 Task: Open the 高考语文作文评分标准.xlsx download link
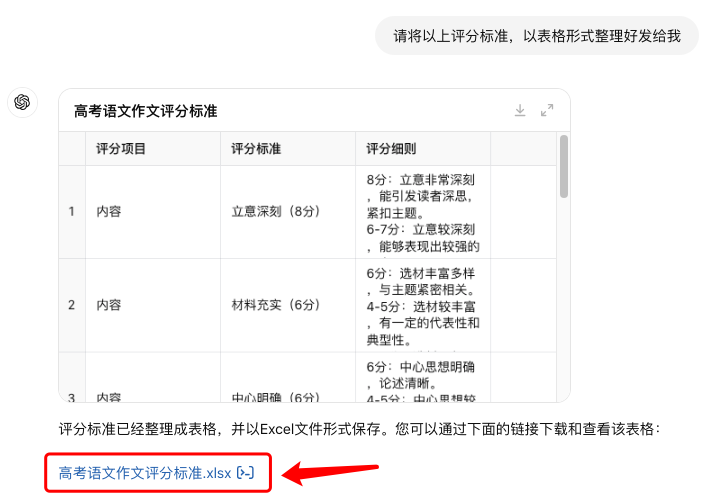pos(145,473)
